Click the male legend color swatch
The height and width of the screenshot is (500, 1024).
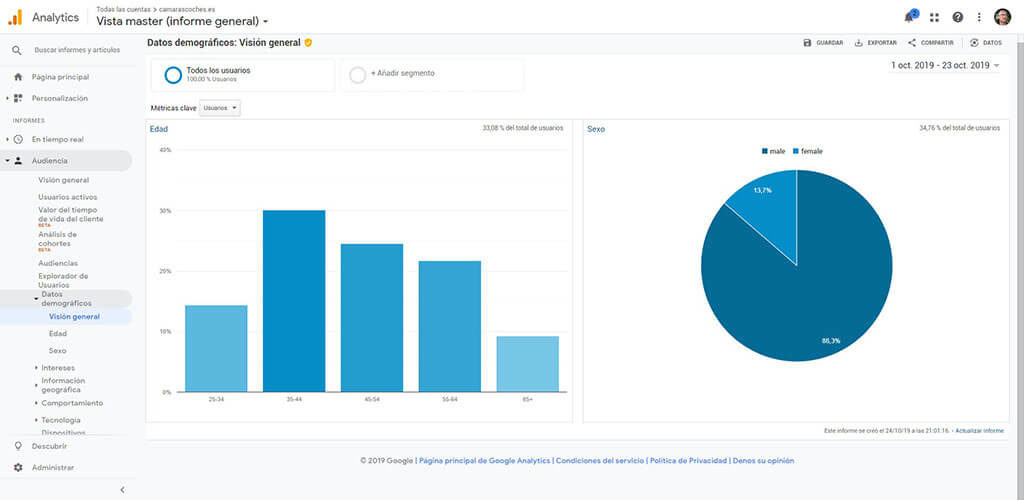coord(765,151)
